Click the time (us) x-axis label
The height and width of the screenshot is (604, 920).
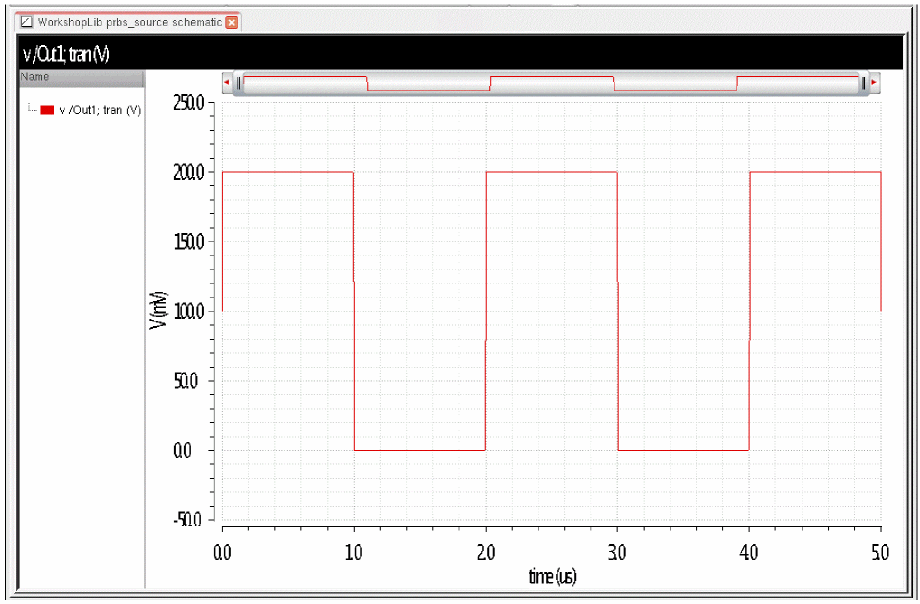tap(552, 576)
